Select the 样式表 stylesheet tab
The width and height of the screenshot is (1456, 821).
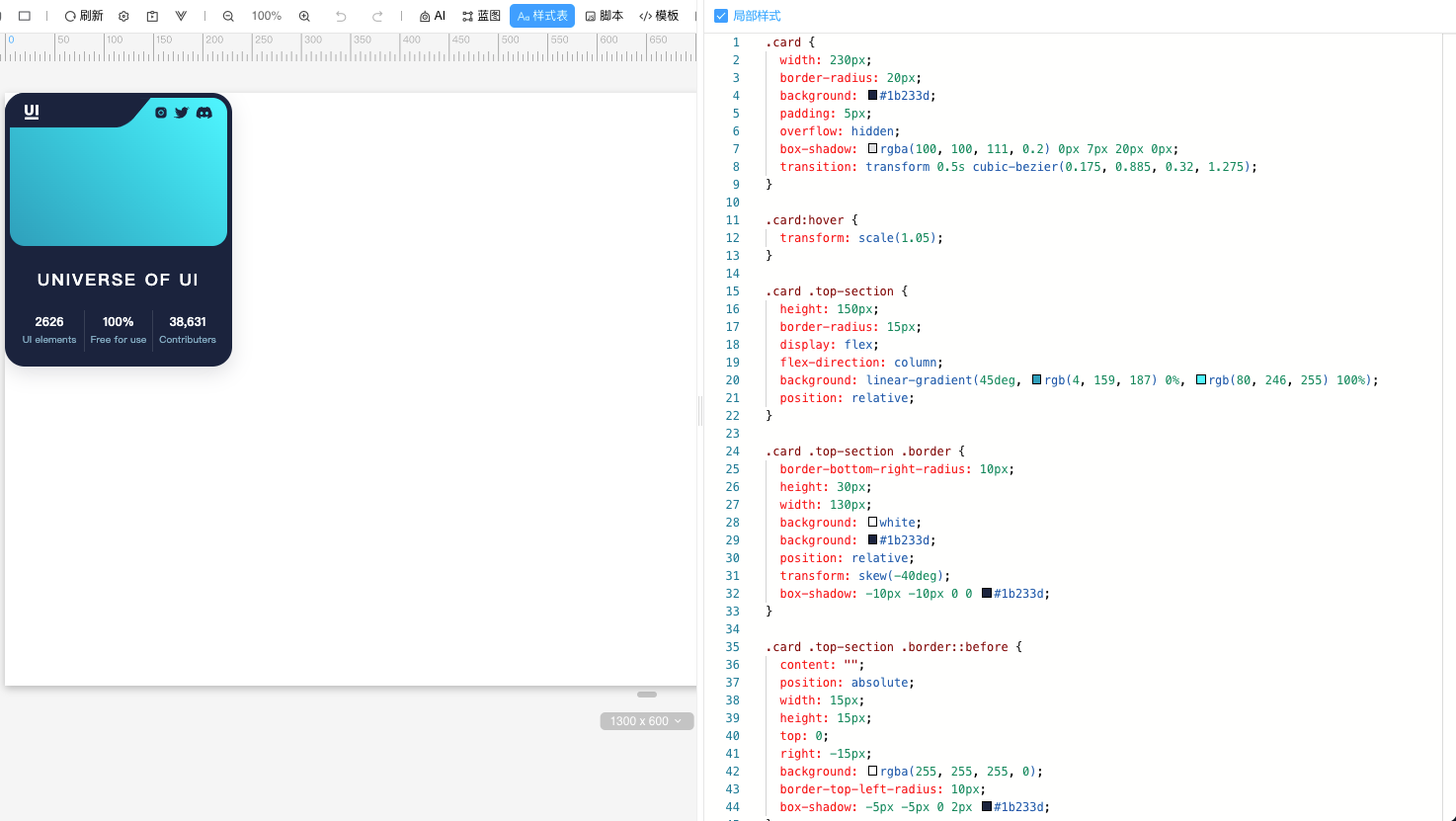point(542,16)
